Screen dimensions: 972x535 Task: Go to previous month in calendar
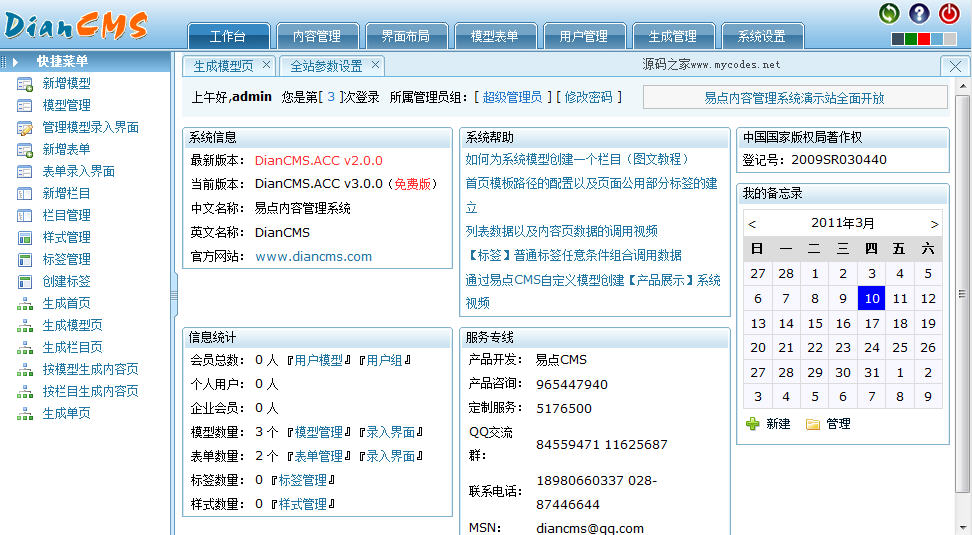click(x=752, y=224)
